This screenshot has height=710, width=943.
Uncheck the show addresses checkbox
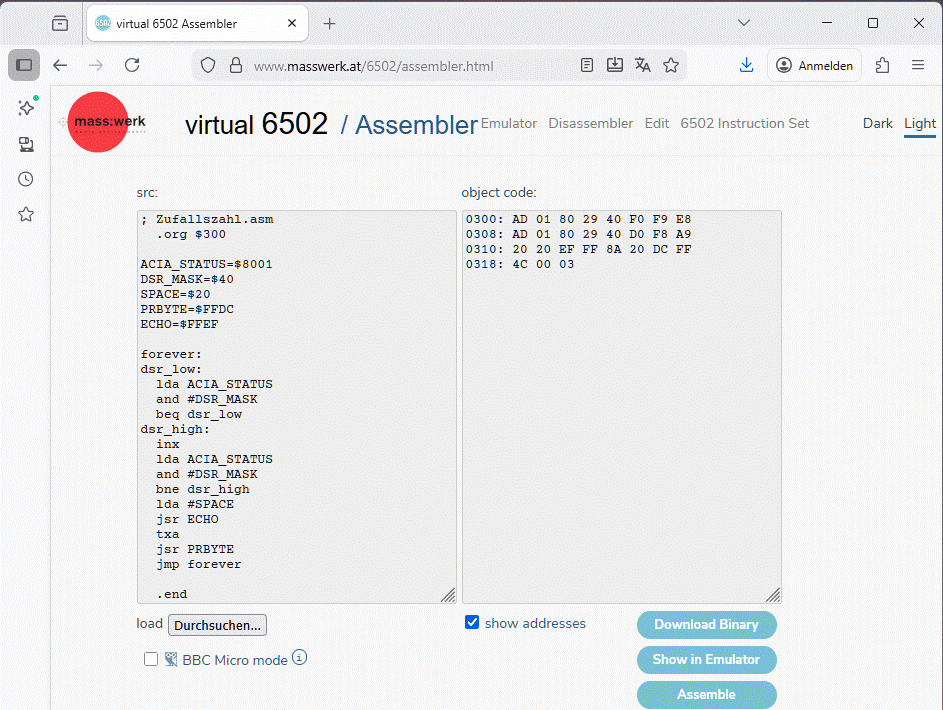pyautogui.click(x=472, y=623)
